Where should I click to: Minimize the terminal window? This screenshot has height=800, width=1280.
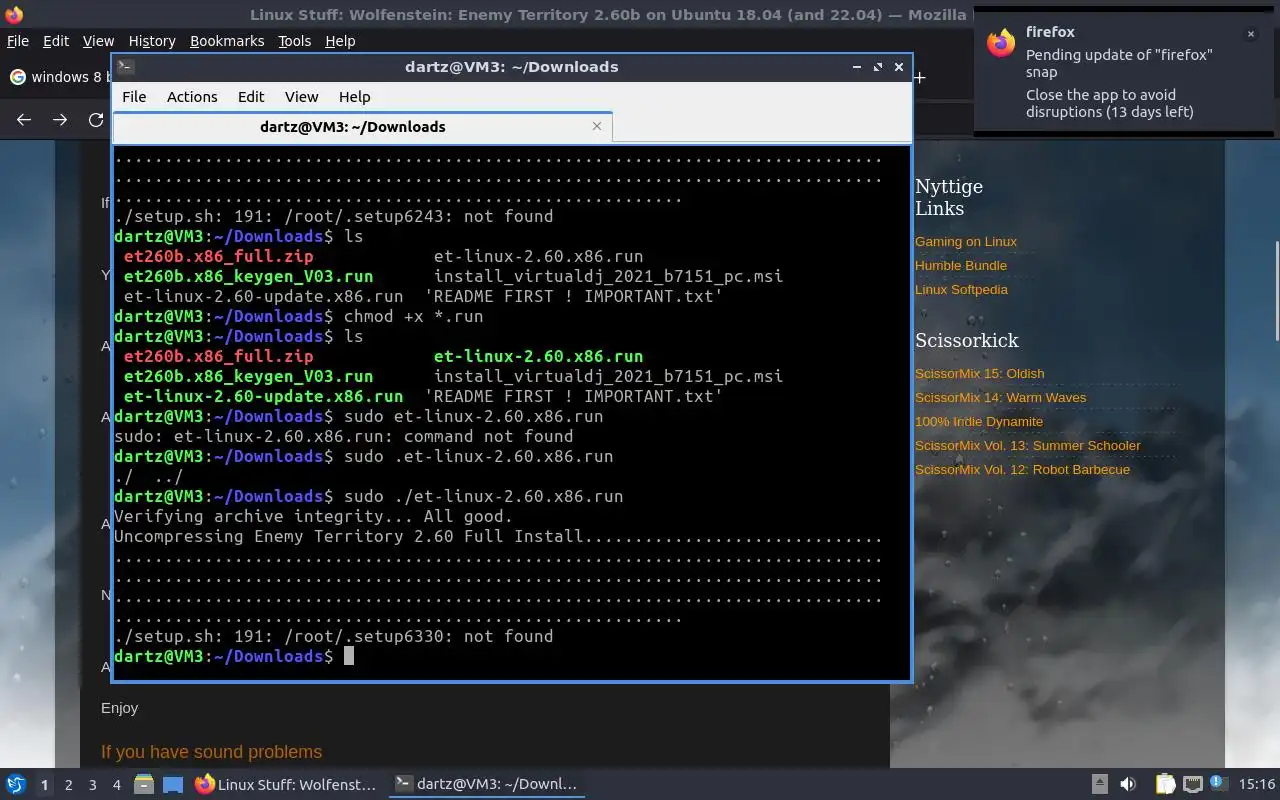point(857,67)
